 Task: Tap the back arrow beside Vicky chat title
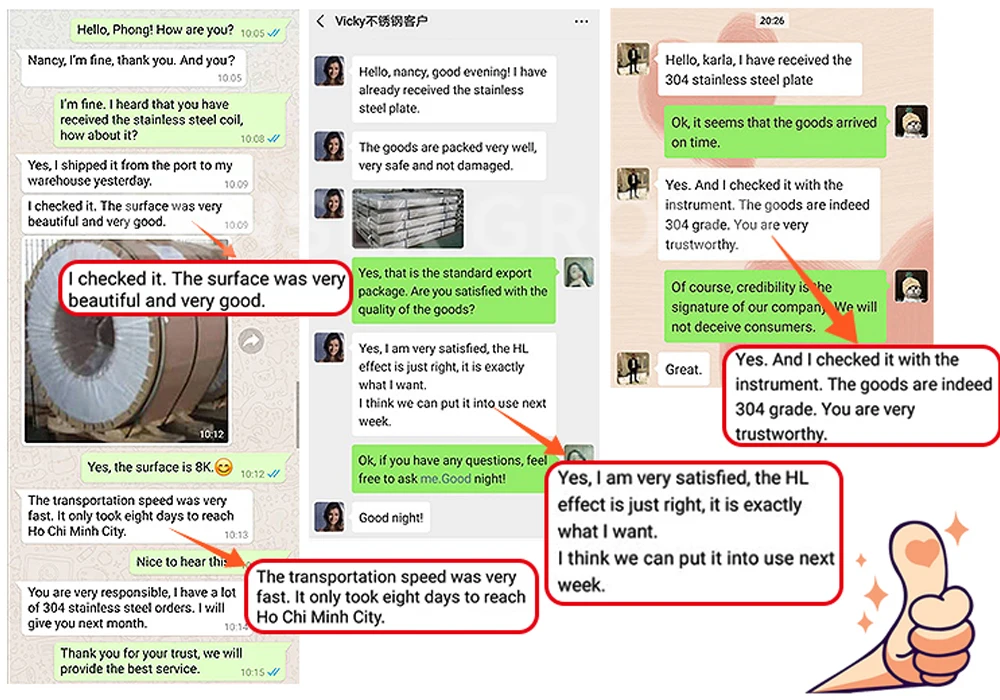(x=321, y=21)
